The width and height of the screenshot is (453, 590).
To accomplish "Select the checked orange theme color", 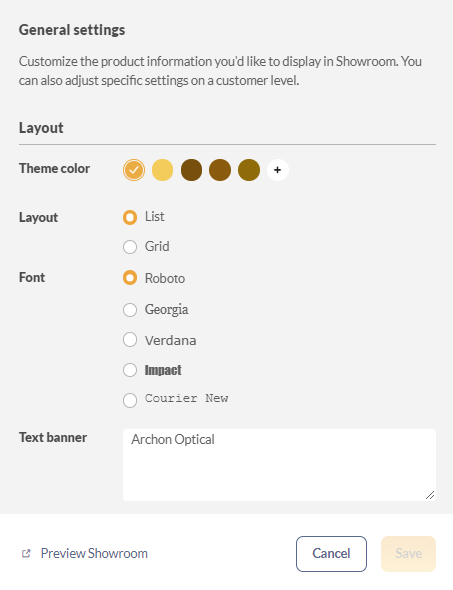I will (134, 170).
